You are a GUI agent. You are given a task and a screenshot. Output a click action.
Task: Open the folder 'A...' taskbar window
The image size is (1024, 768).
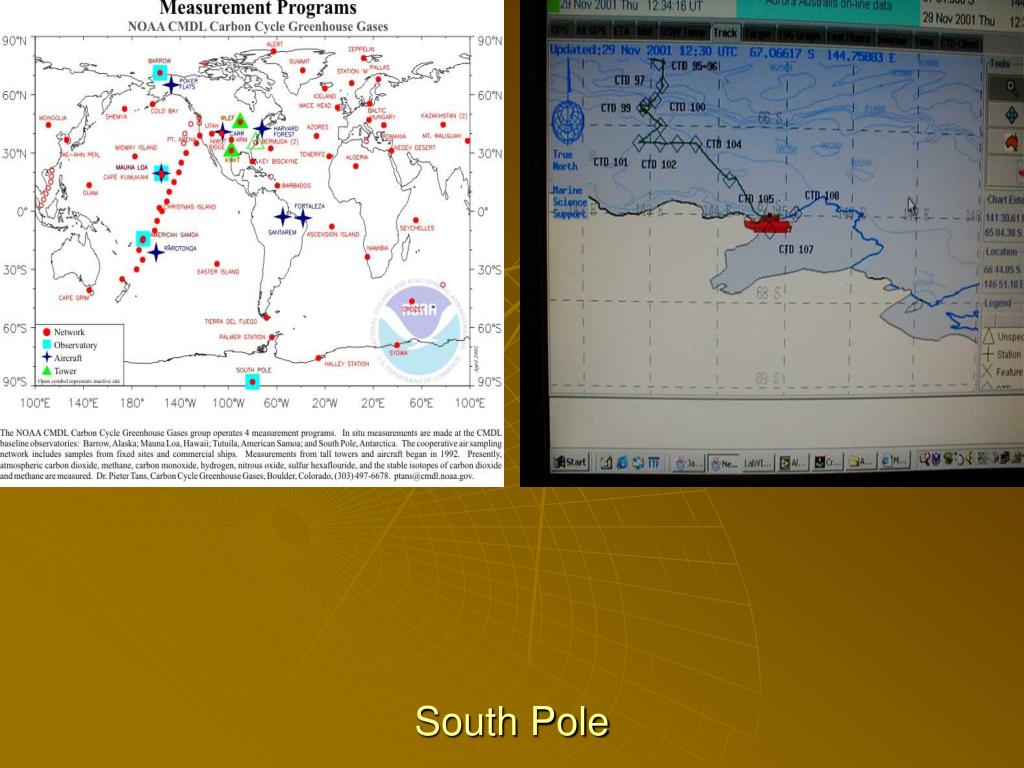[x=861, y=462]
